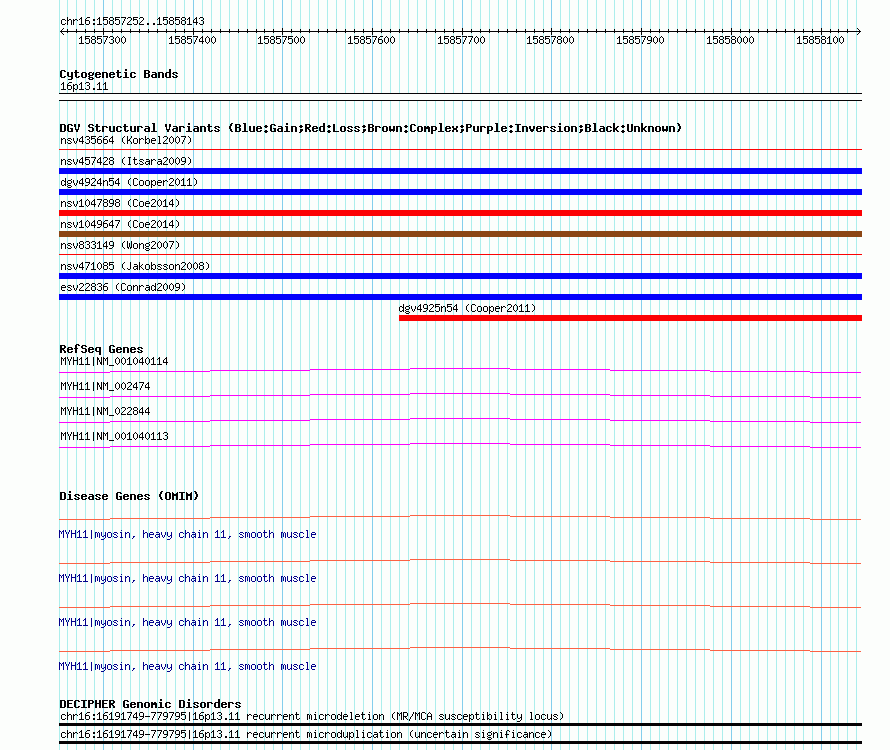Open variant nsv1049647 (Coe2014)
Image resolution: width=890 pixels, height=750 pixels.
pyautogui.click(x=120, y=224)
